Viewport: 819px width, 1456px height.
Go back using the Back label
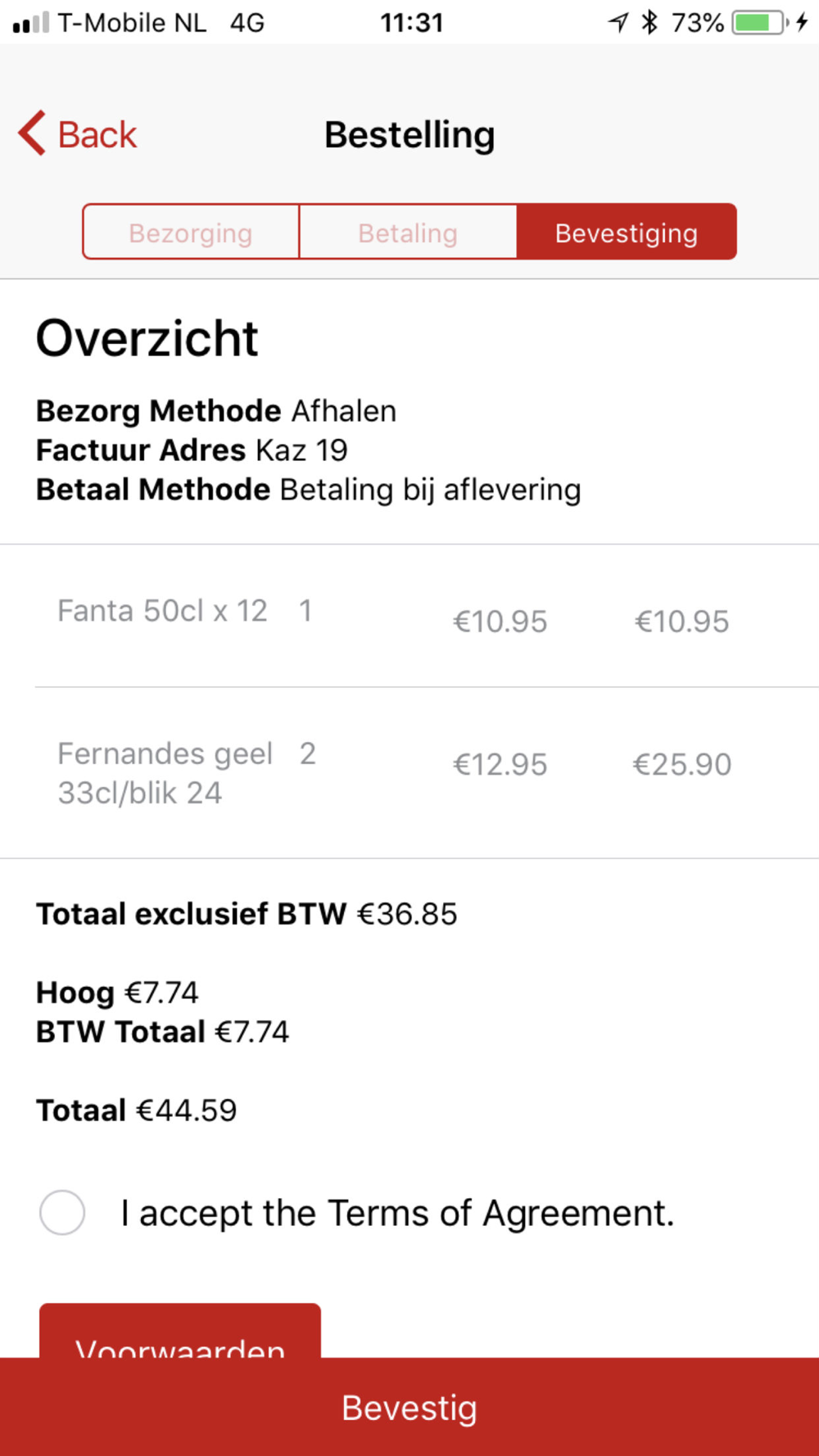click(x=97, y=134)
